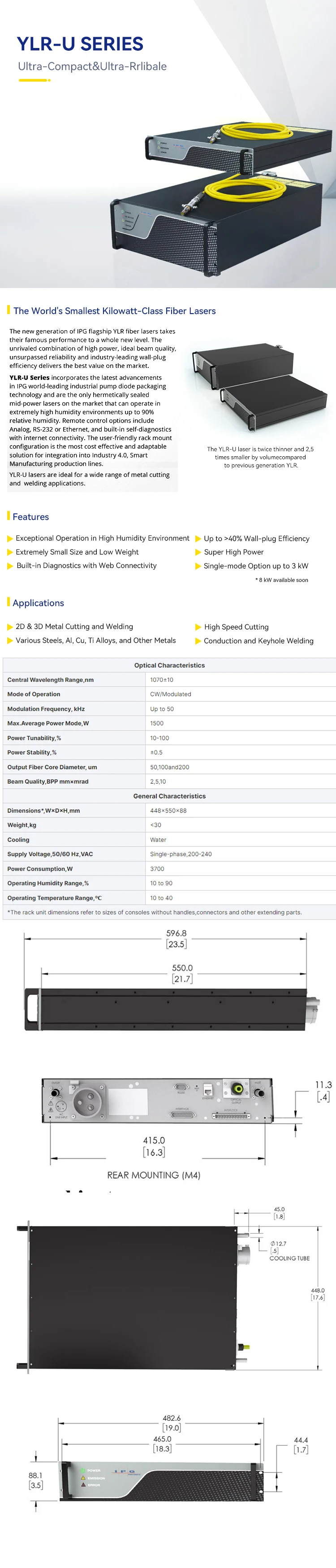336x1568 pixels.
Task: Click the Applications section heading
Action: tap(38, 603)
